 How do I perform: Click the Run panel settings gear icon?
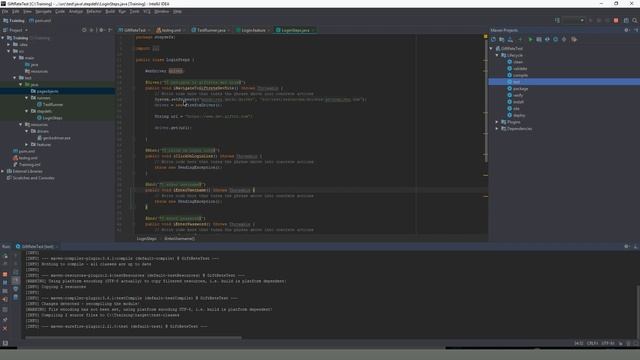coord(627,247)
